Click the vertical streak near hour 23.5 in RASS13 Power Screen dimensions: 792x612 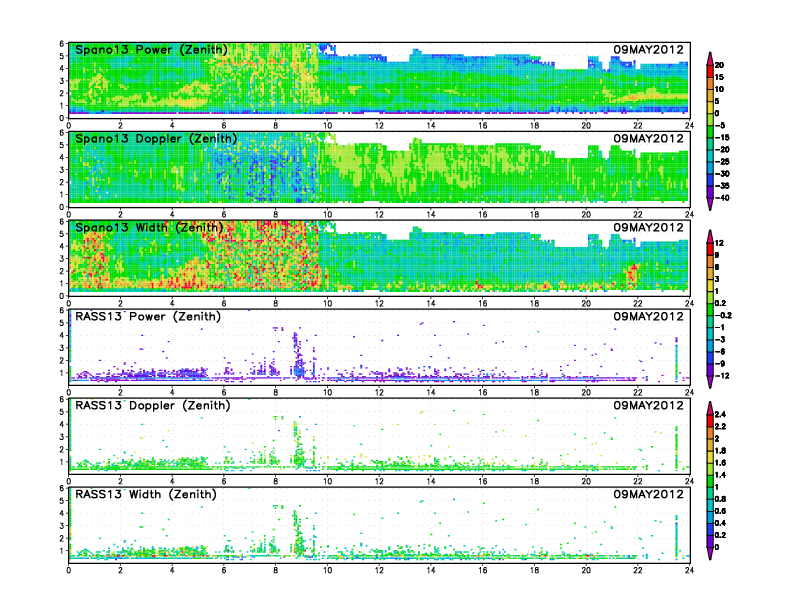pos(676,359)
